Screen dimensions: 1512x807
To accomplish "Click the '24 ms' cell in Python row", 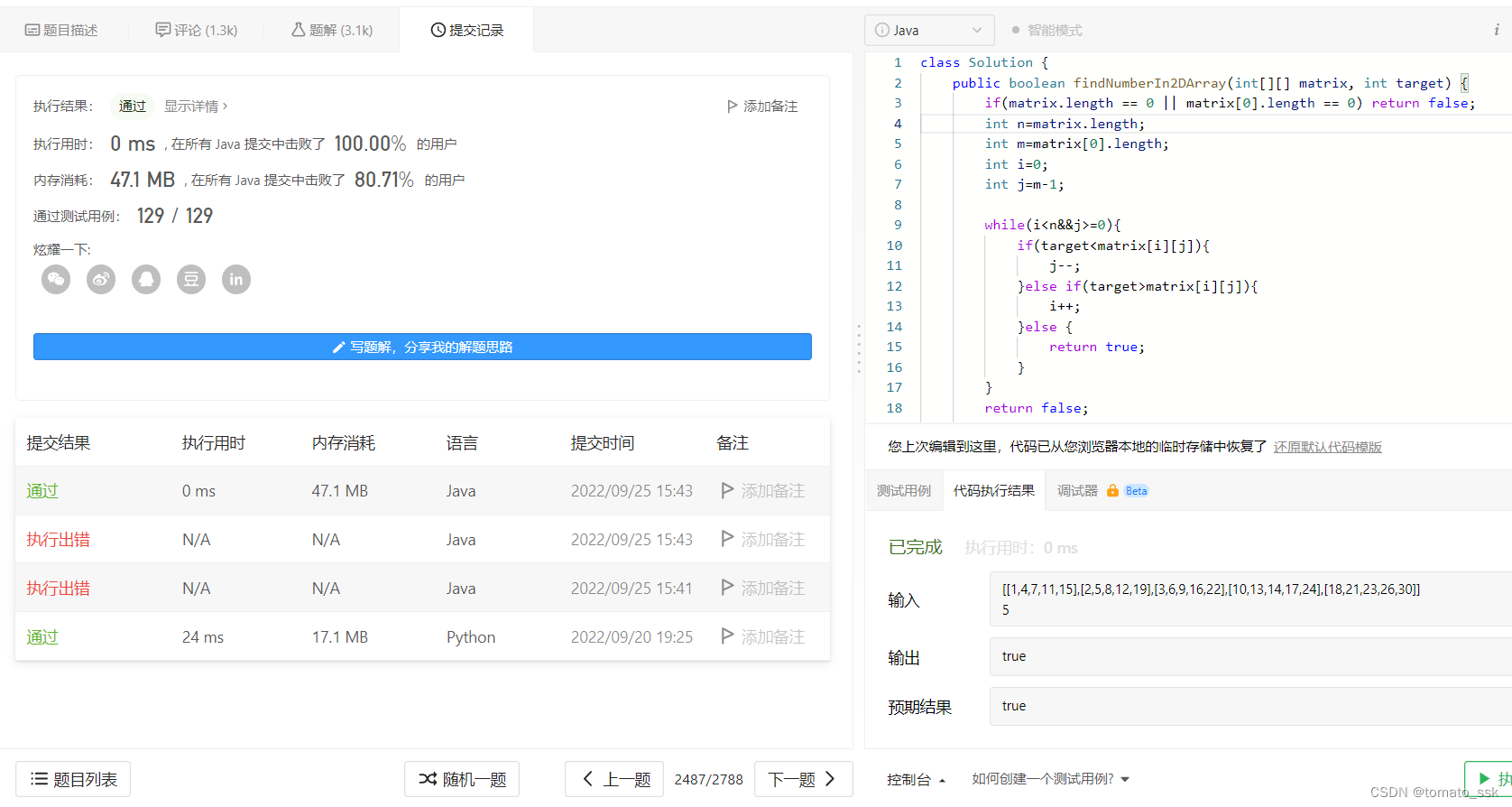I will coord(203,636).
